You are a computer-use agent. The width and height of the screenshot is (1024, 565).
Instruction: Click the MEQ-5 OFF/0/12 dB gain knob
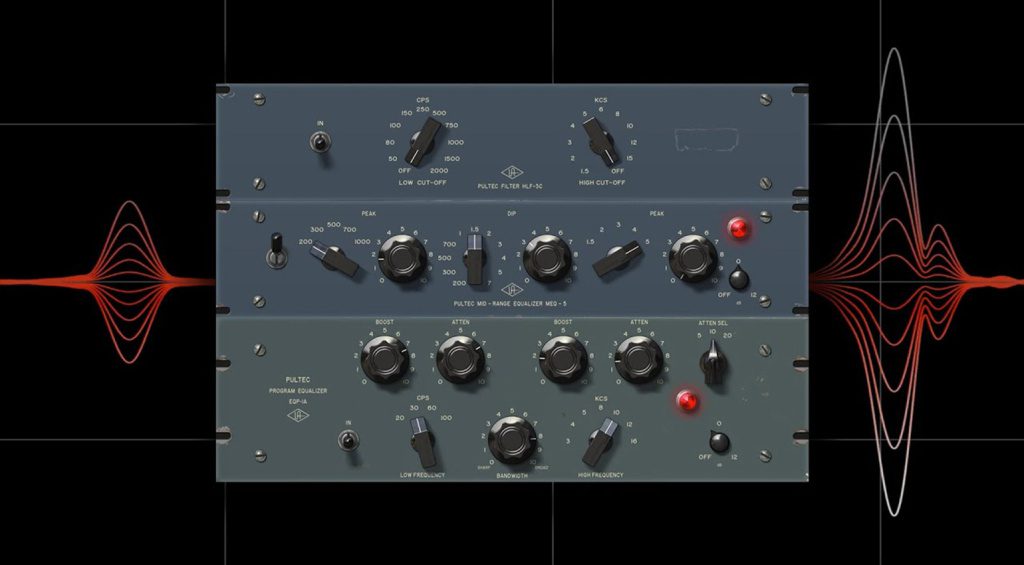coord(738,280)
